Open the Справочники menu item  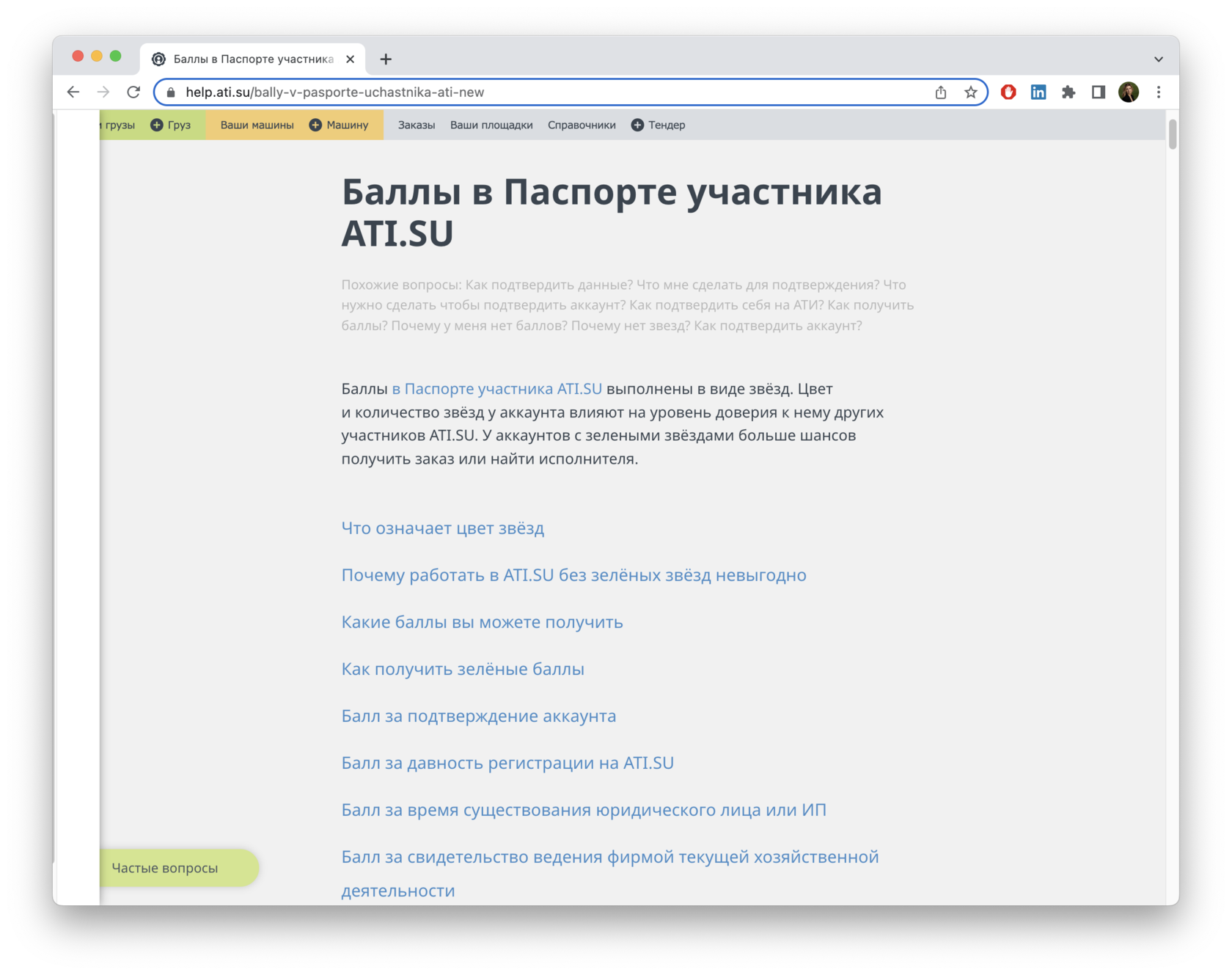582,125
